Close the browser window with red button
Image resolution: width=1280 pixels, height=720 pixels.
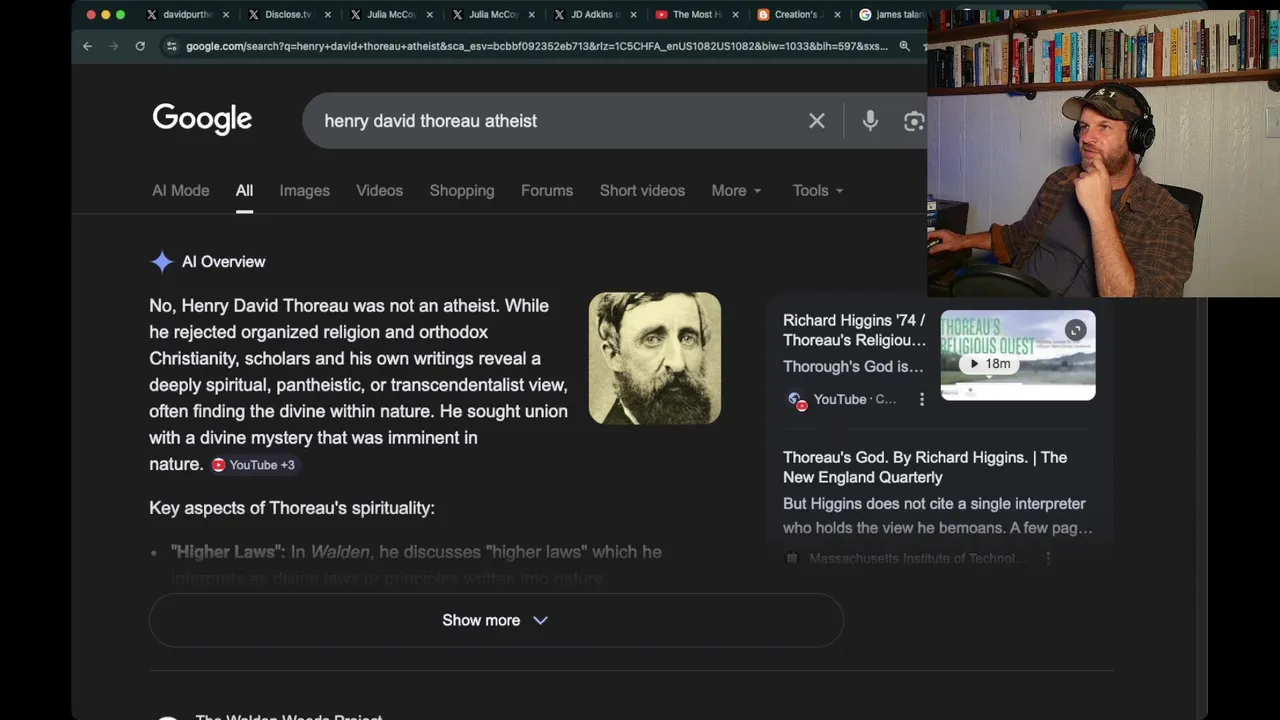pyautogui.click(x=91, y=15)
